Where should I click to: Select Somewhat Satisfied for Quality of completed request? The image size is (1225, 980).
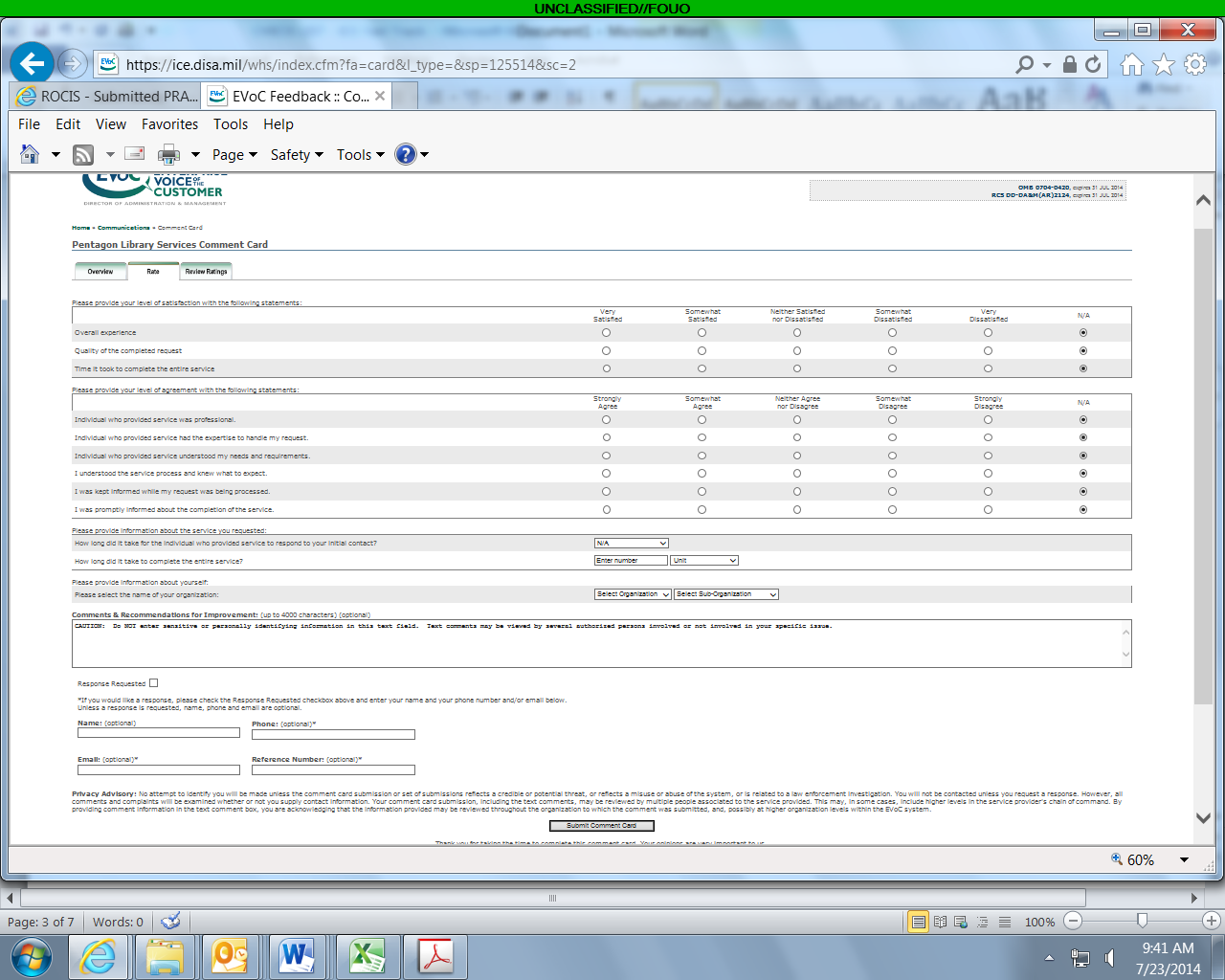[702, 351]
